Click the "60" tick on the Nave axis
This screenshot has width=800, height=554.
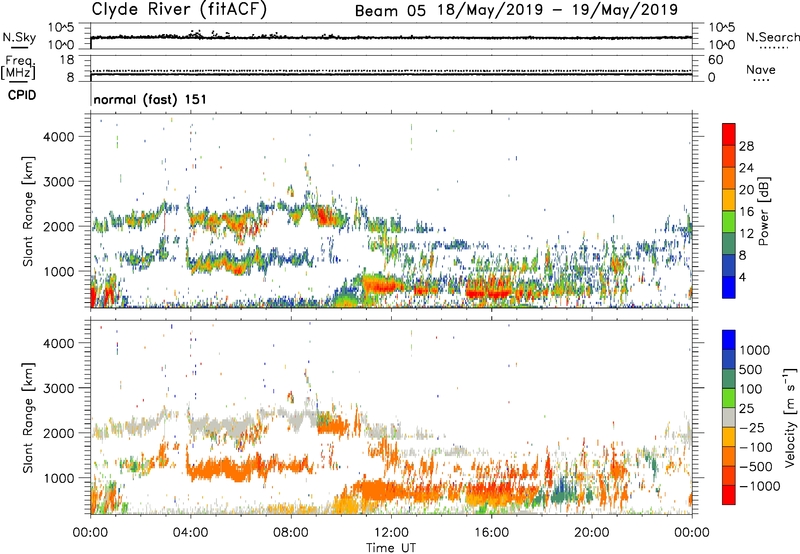point(715,60)
